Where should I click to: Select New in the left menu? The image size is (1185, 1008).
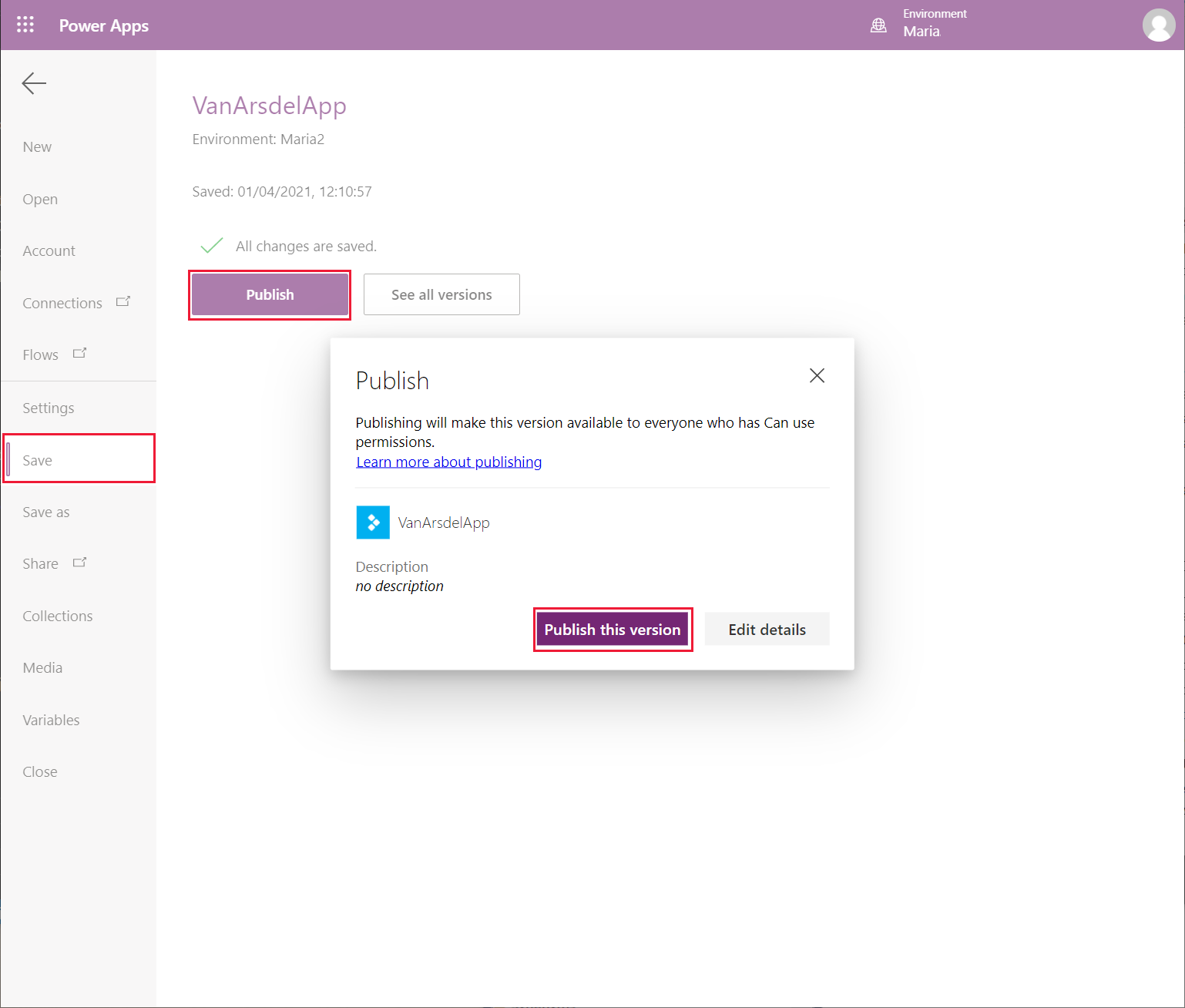click(x=37, y=147)
